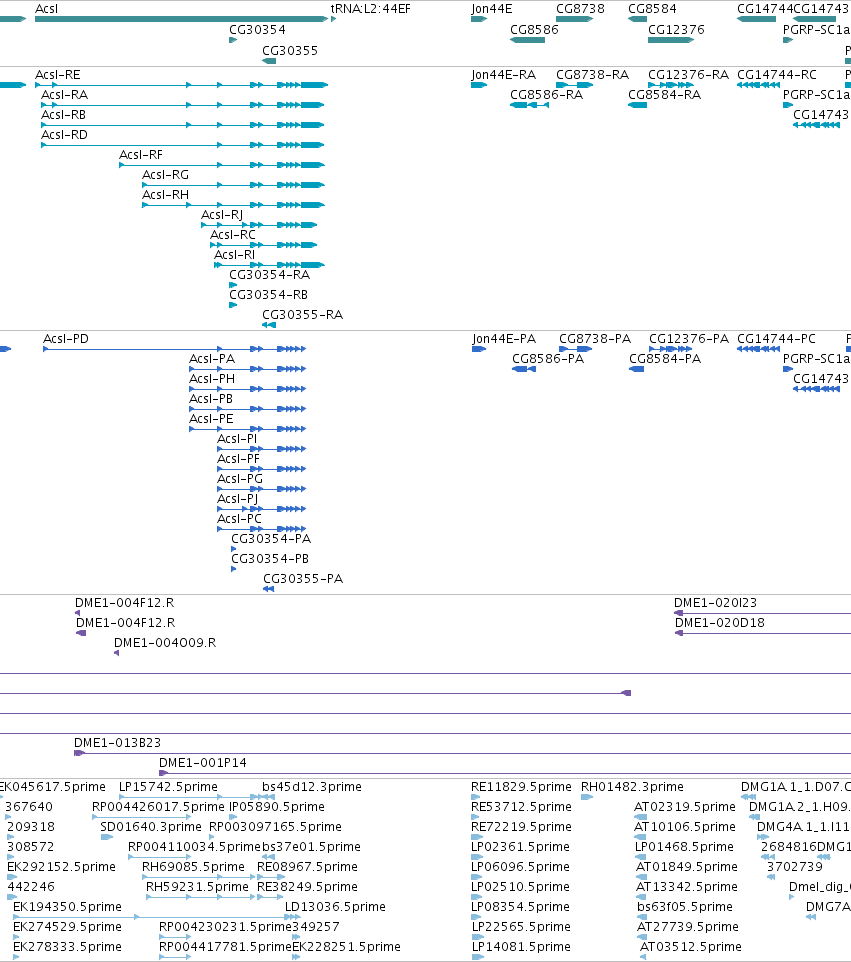This screenshot has height=962, width=851.
Task: Click the Acsl-RC transcript label
Action: (x=233, y=234)
